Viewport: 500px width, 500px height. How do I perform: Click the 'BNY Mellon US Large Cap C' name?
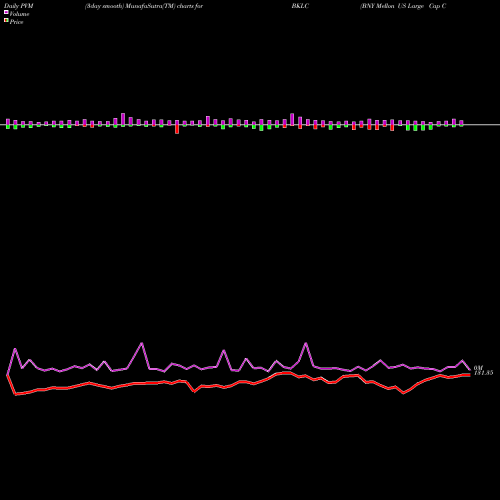coord(403,6)
